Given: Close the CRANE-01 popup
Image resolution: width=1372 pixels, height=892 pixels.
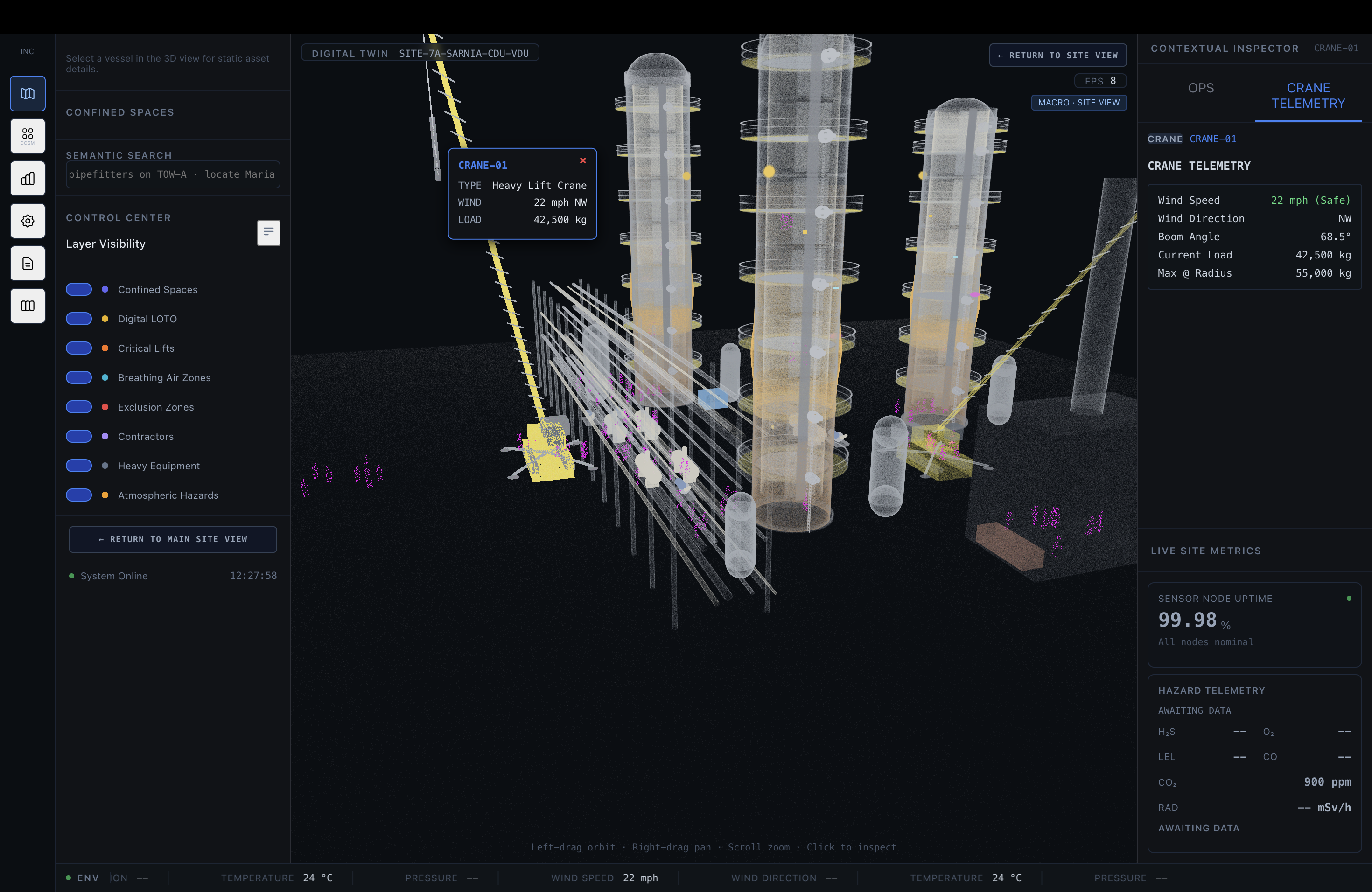Looking at the screenshot, I should pyautogui.click(x=583, y=161).
